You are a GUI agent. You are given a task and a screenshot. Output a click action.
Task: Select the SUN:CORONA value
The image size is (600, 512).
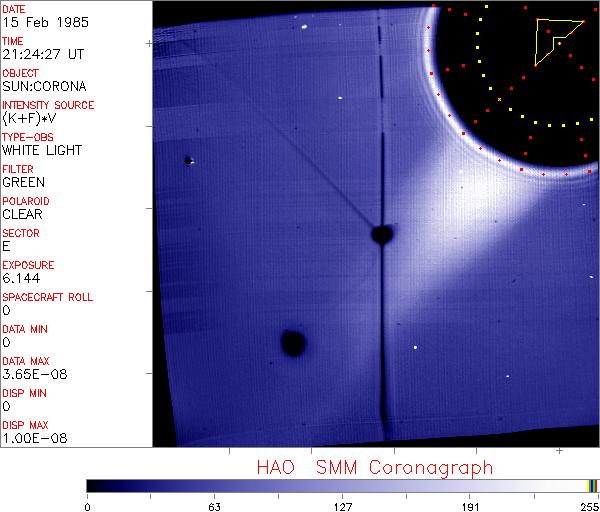click(x=44, y=86)
